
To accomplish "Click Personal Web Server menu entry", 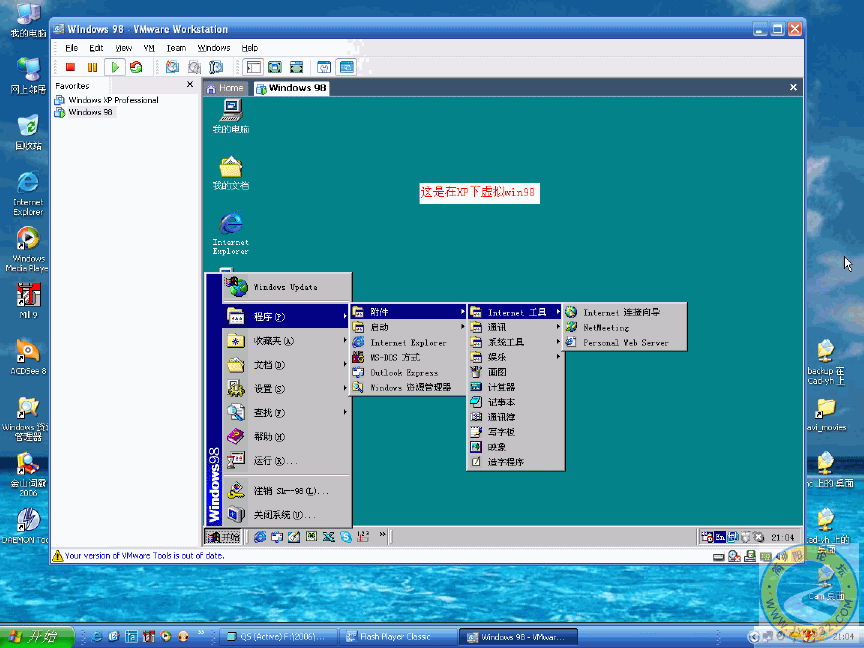I will pyautogui.click(x=624, y=342).
